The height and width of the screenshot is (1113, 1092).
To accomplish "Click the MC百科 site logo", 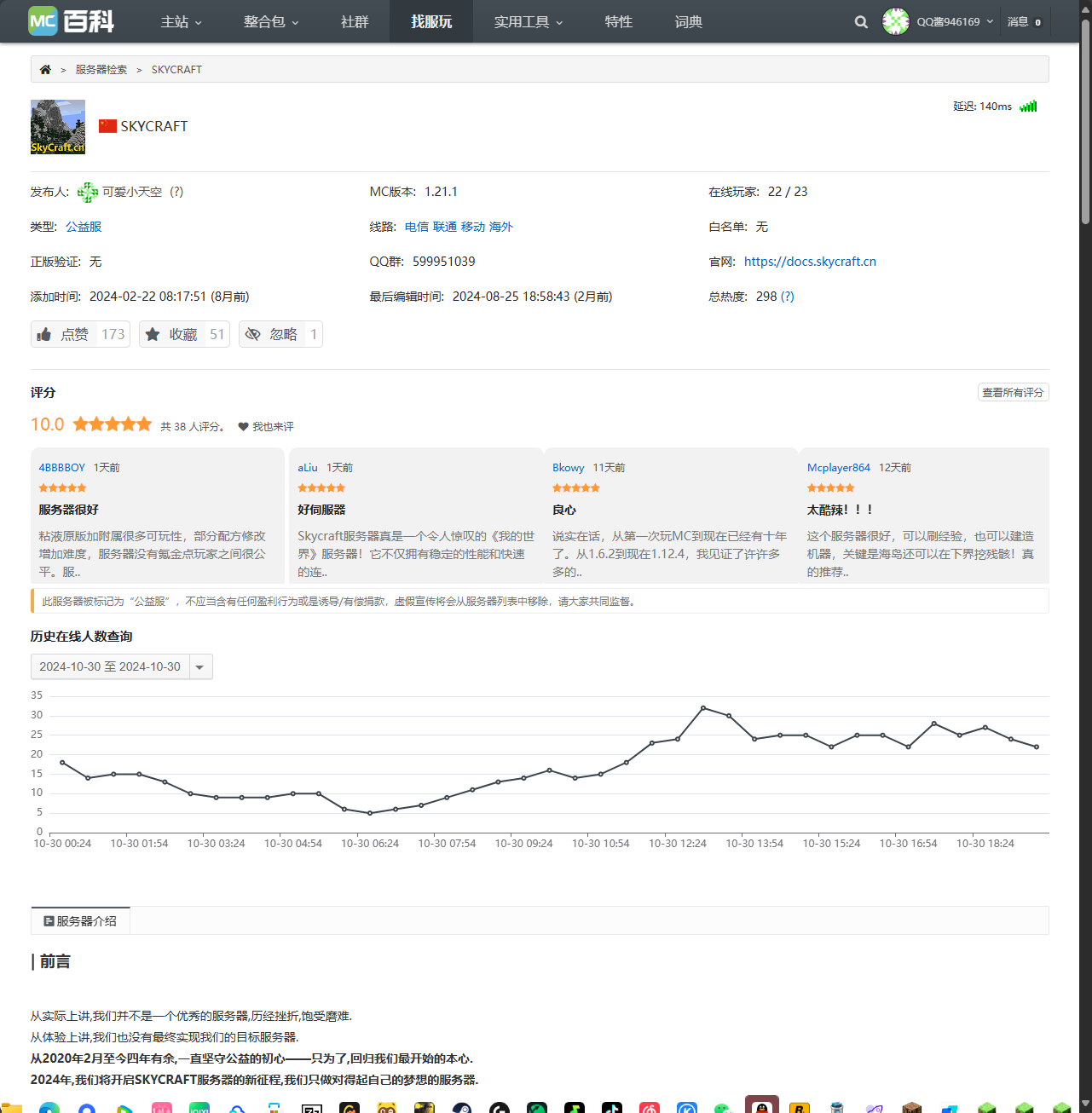I will (x=72, y=21).
